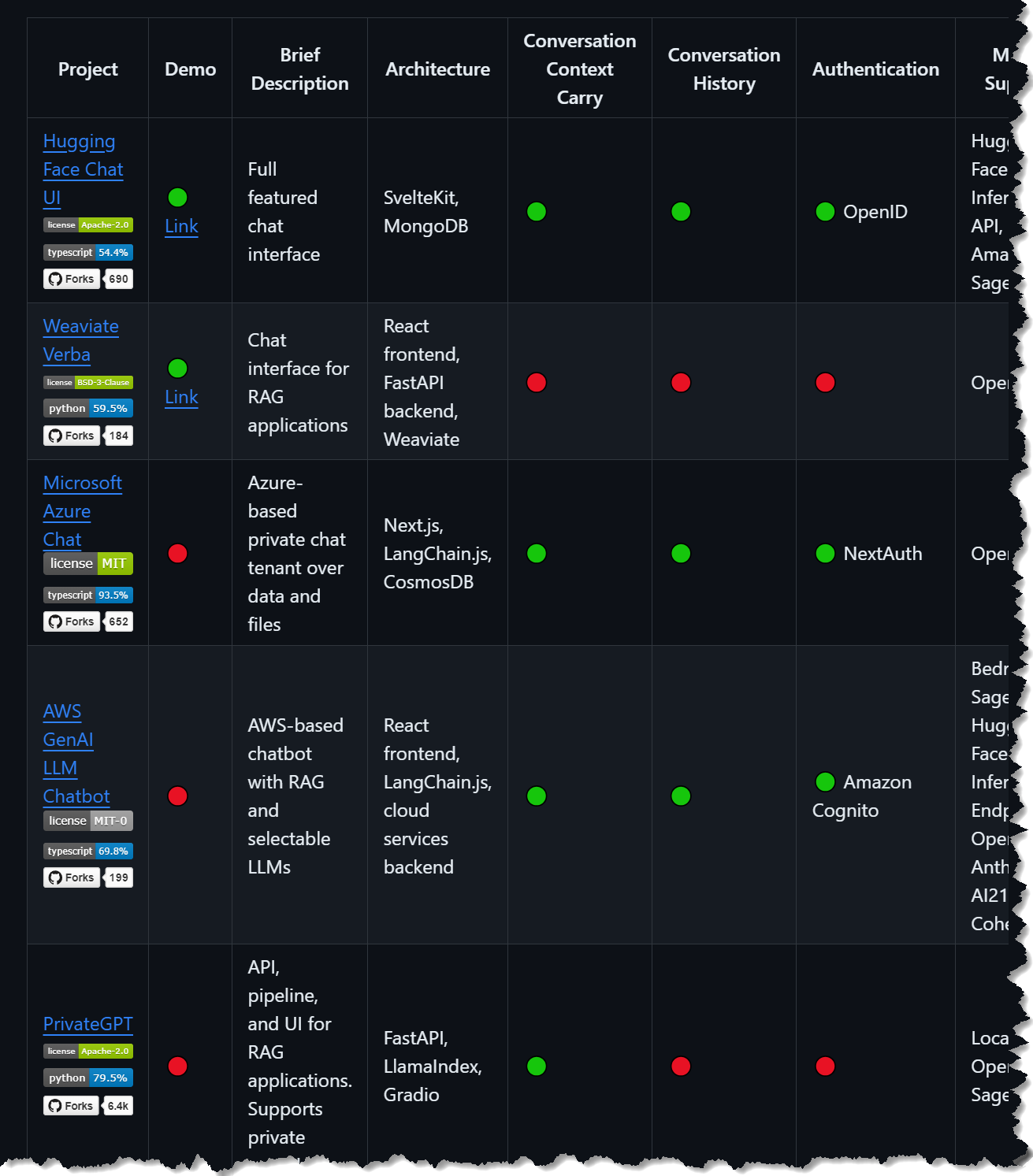The width and height of the screenshot is (1033, 1176).
Task: Click the PrivateGPT Forks 6.4k badge
Action: pos(88,1106)
